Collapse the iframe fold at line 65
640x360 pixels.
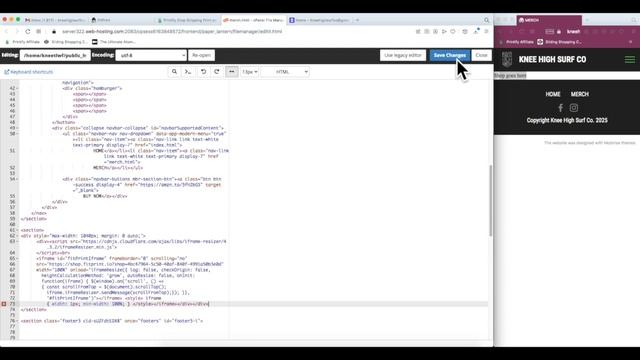click(17, 258)
